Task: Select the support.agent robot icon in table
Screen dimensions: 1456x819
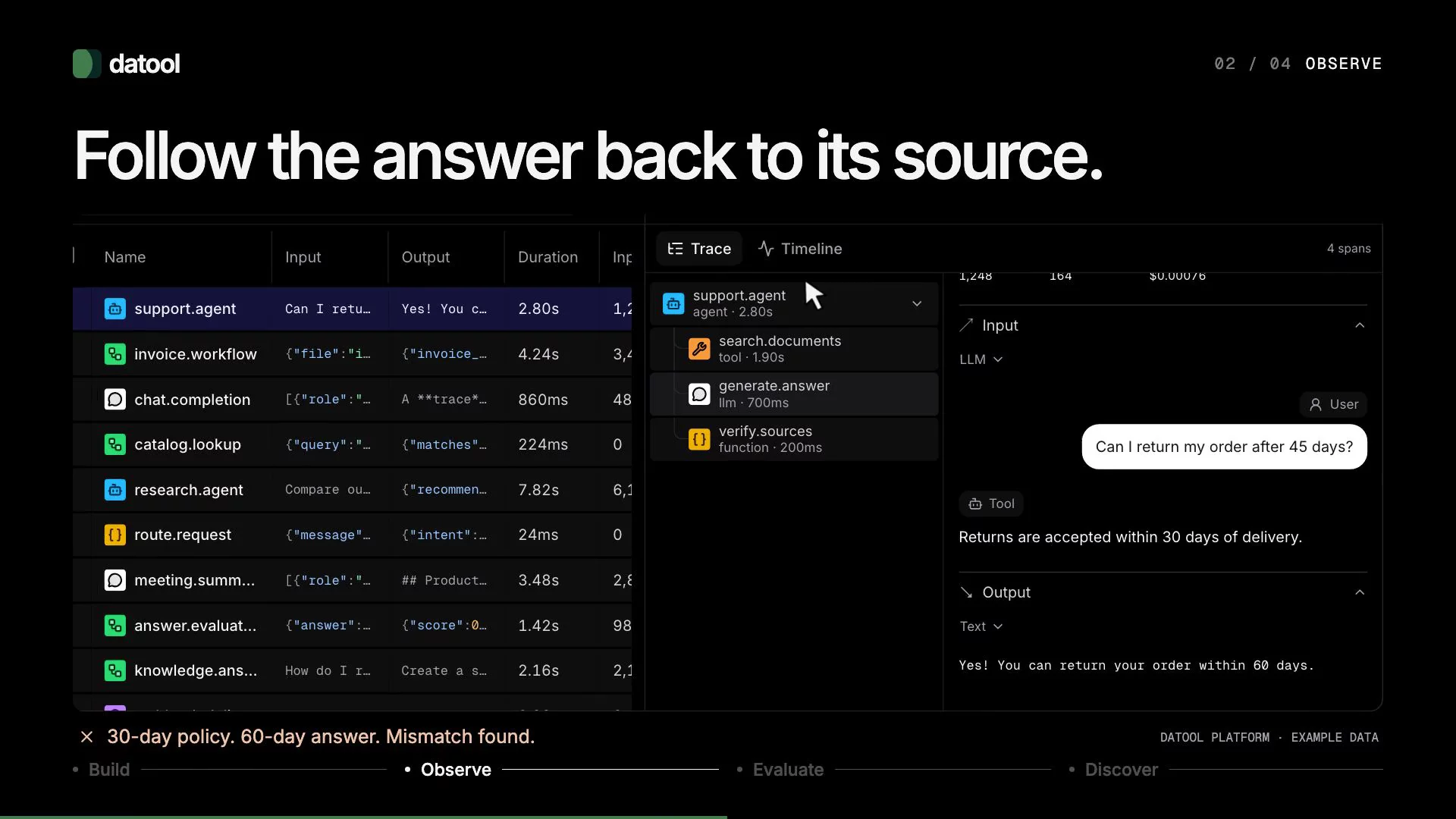Action: [115, 309]
